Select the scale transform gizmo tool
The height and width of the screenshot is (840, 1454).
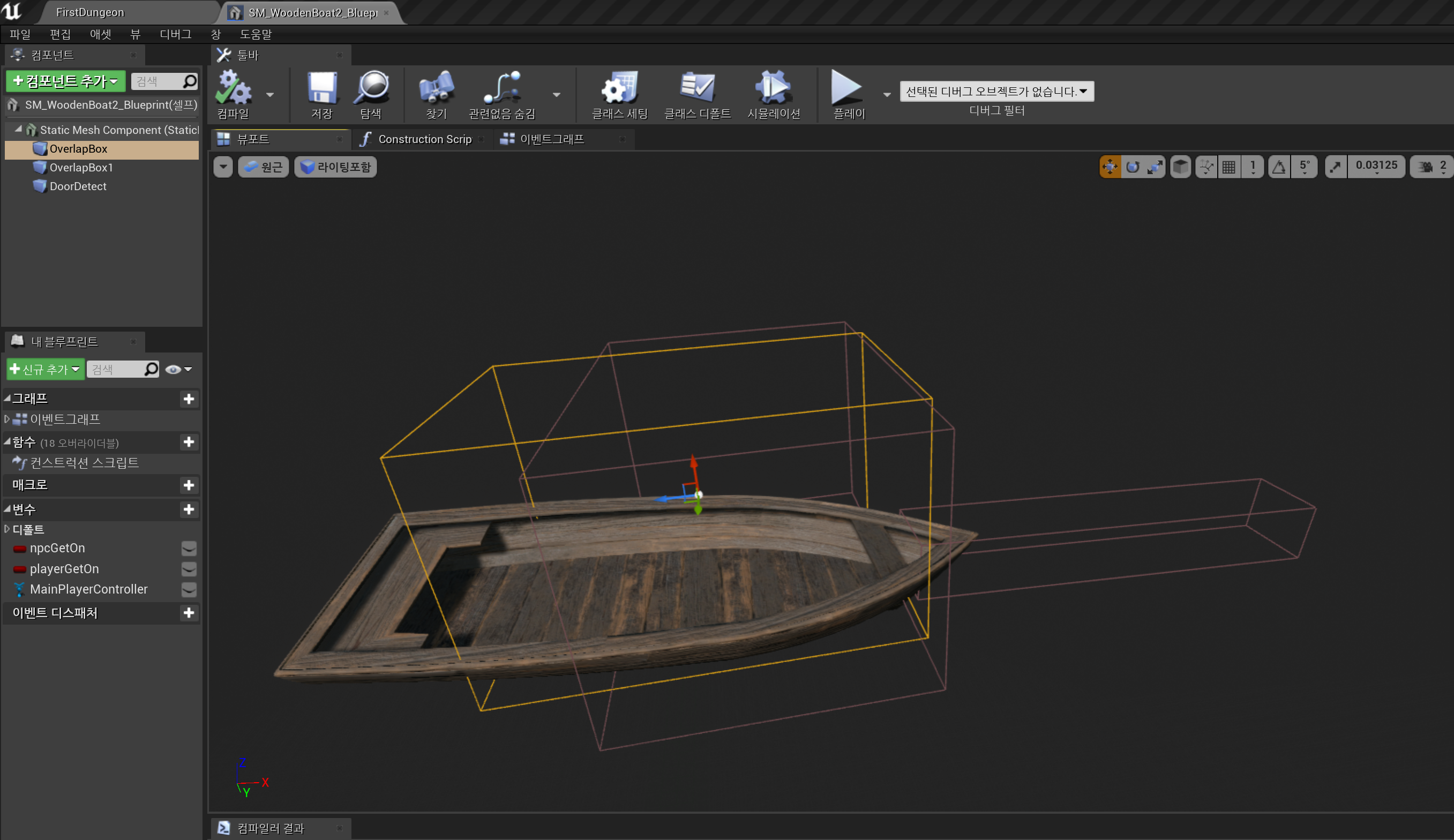tap(1155, 167)
